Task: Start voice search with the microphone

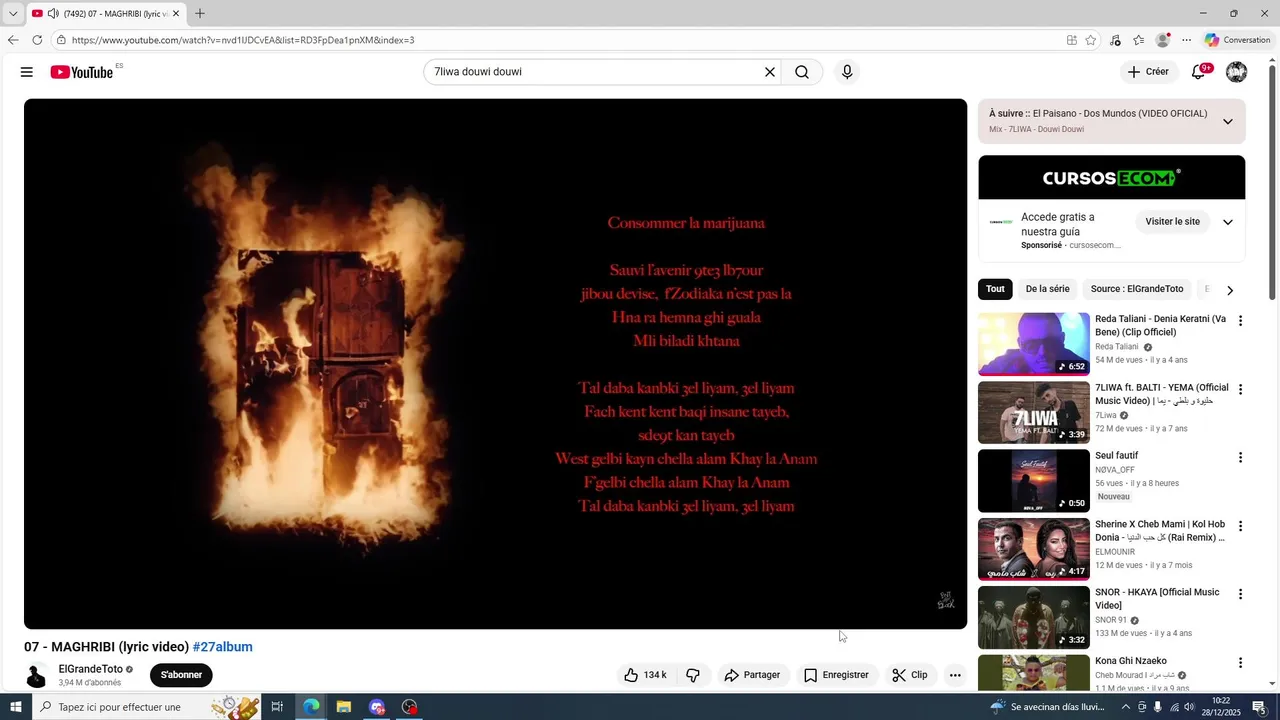Action: 847,72
